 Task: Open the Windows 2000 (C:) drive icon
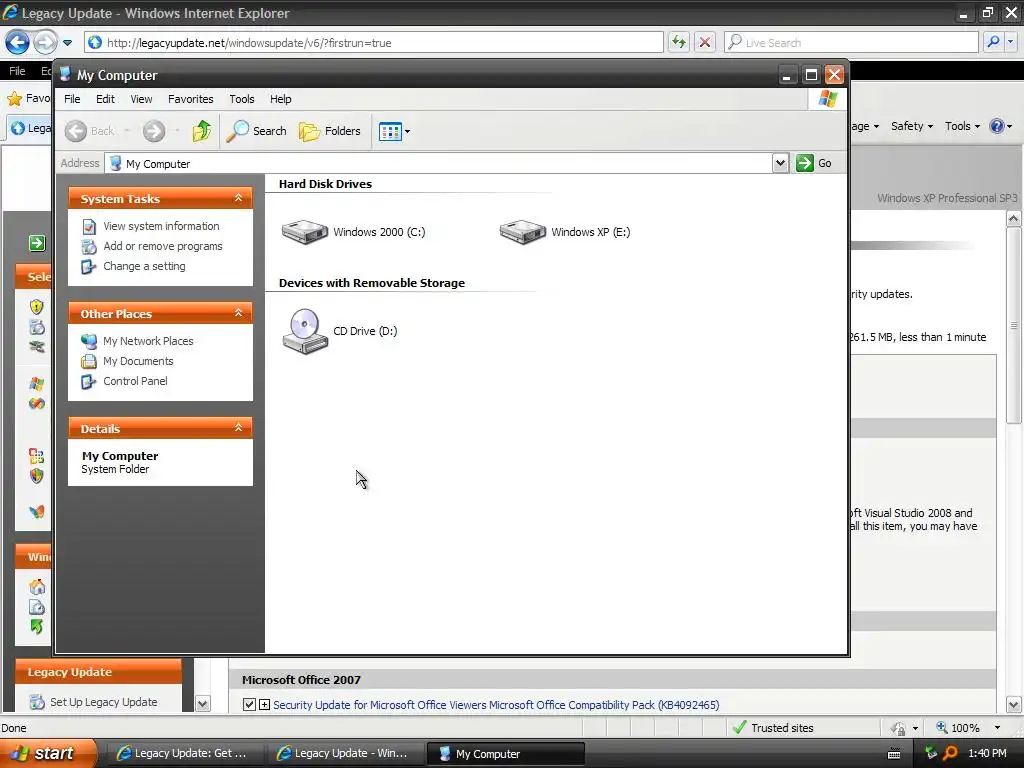pos(304,232)
